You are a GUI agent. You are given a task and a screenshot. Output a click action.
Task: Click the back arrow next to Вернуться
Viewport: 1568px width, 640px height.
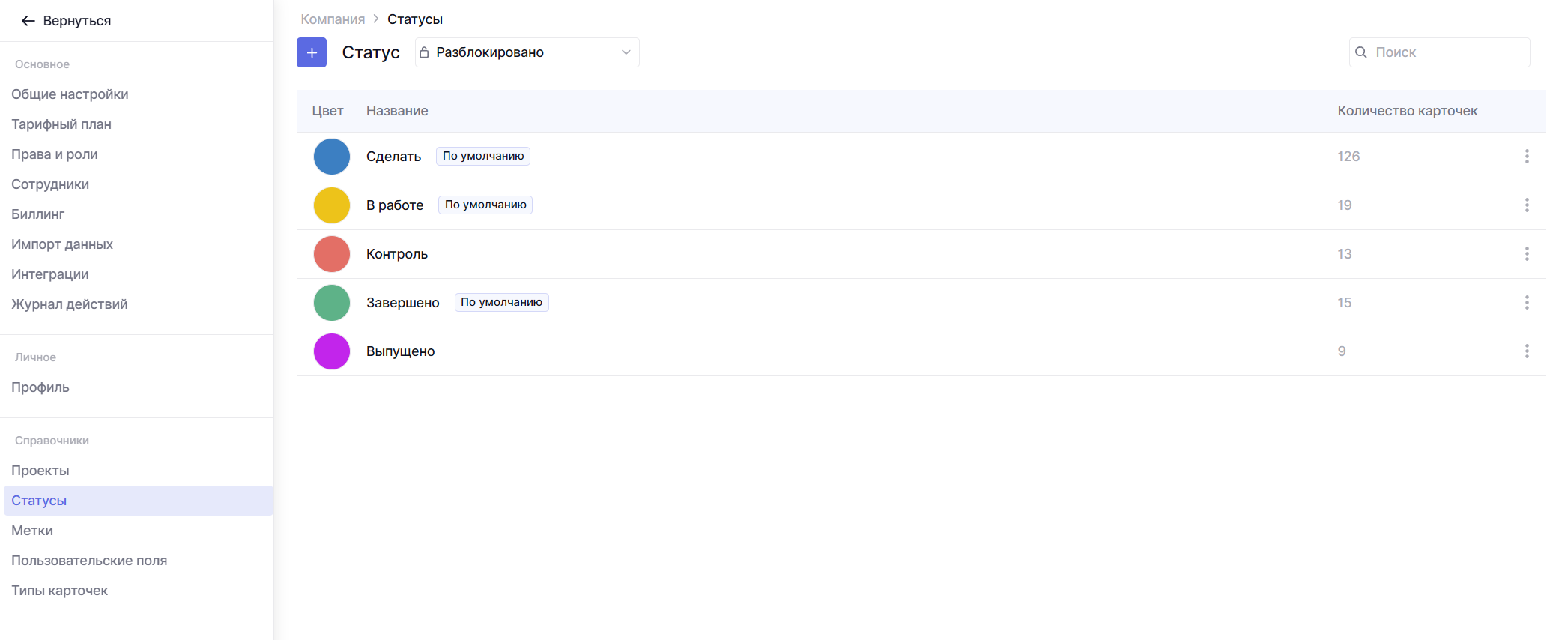coord(28,21)
